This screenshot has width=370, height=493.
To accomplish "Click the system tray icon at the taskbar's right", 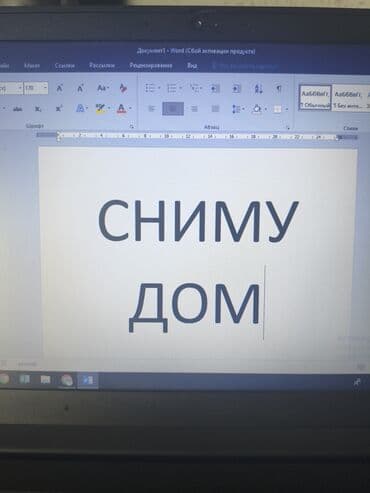I will point(357,382).
